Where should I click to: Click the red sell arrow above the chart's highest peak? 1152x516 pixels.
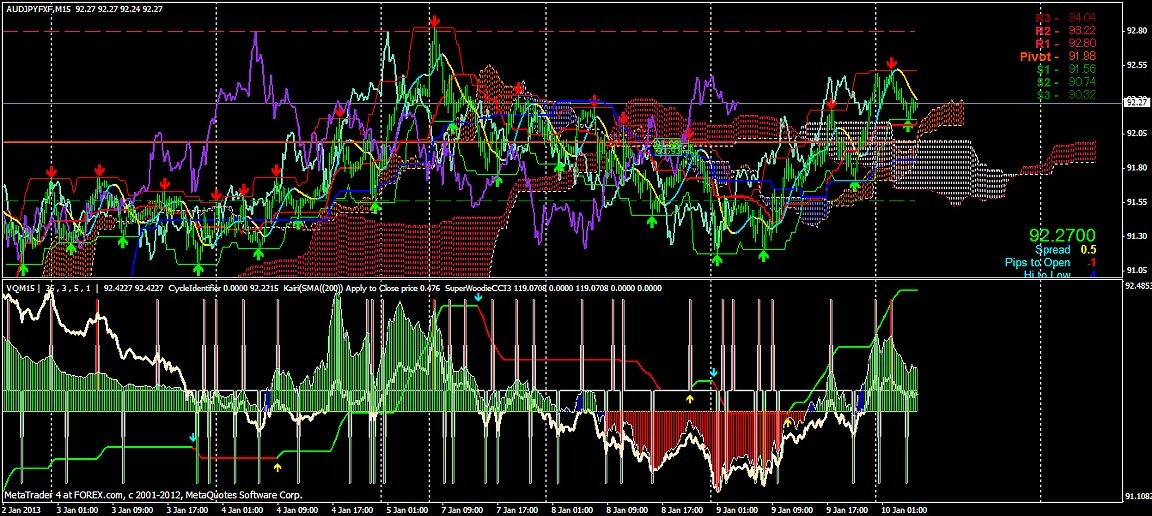435,20
